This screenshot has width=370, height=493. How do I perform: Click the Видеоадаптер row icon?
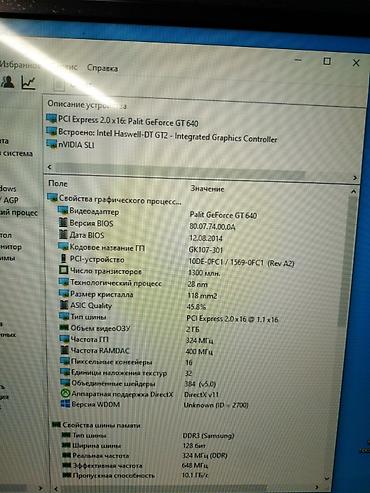coord(63,210)
